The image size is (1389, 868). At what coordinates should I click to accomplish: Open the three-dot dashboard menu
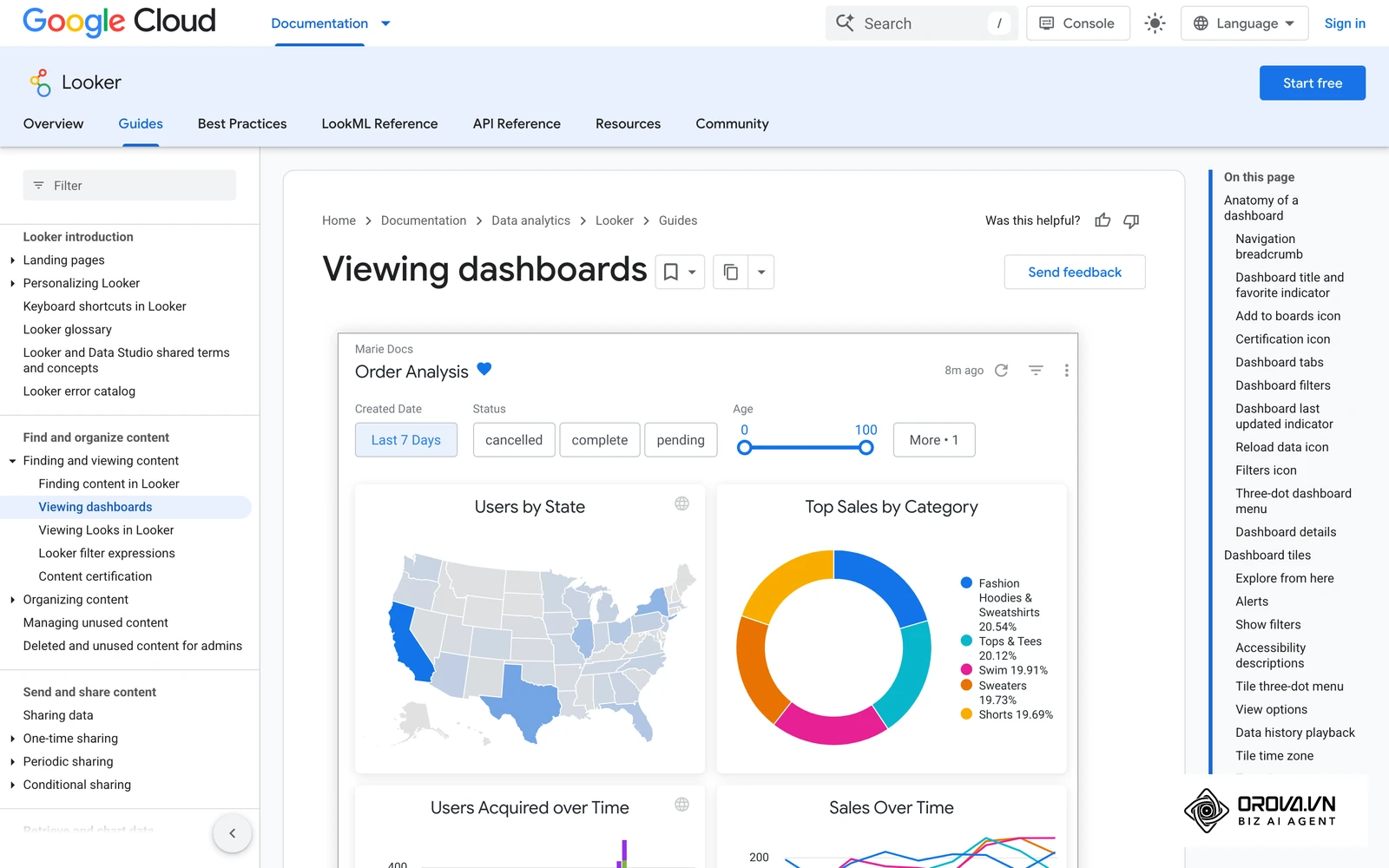1067,371
